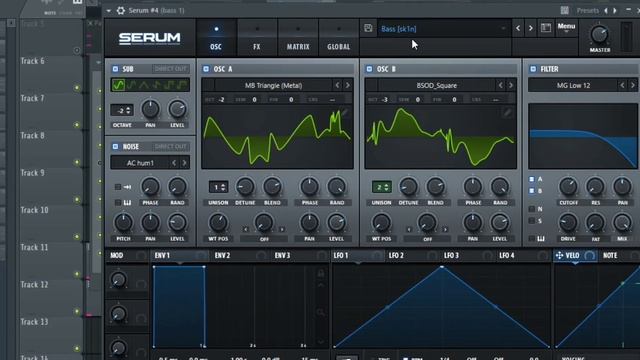Select next OSC A wavetable arrow

(x=348, y=85)
